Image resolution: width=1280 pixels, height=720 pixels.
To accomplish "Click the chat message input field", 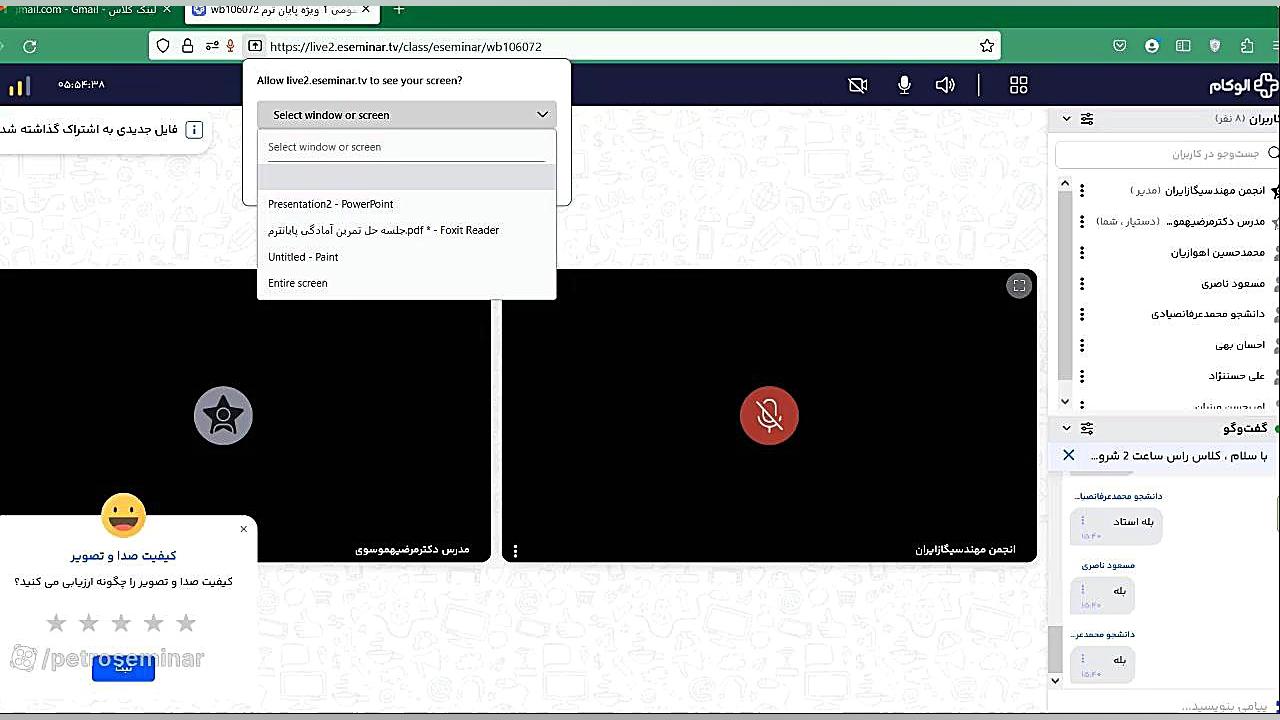I will pos(1170,707).
